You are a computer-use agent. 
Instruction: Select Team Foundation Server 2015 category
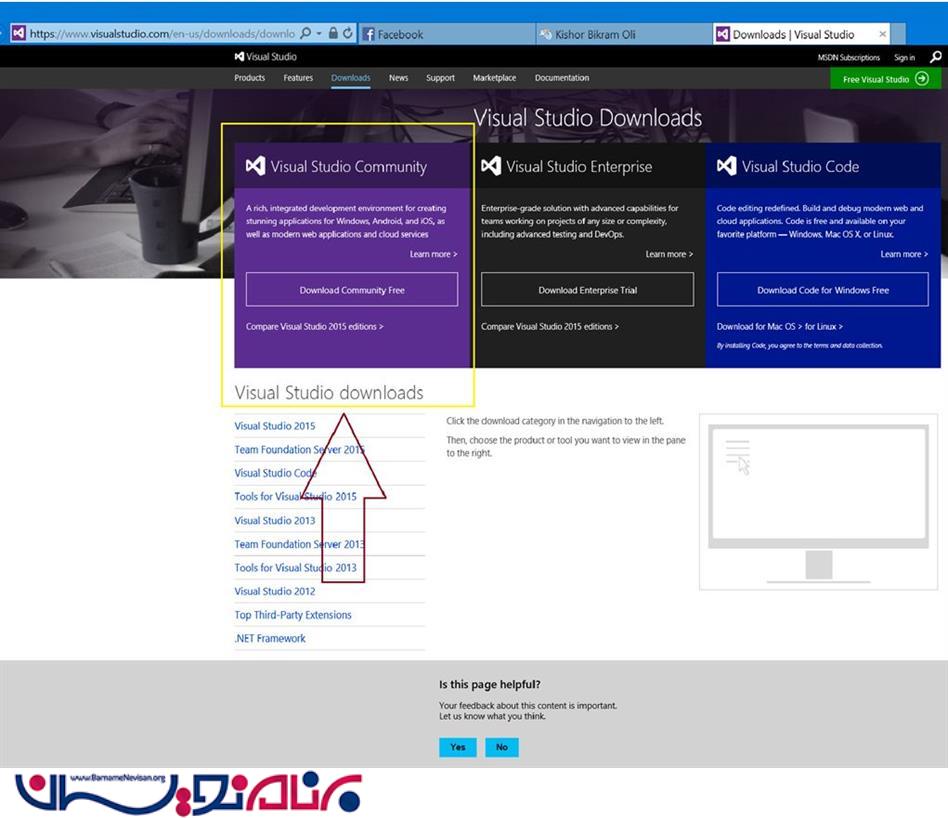(299, 449)
